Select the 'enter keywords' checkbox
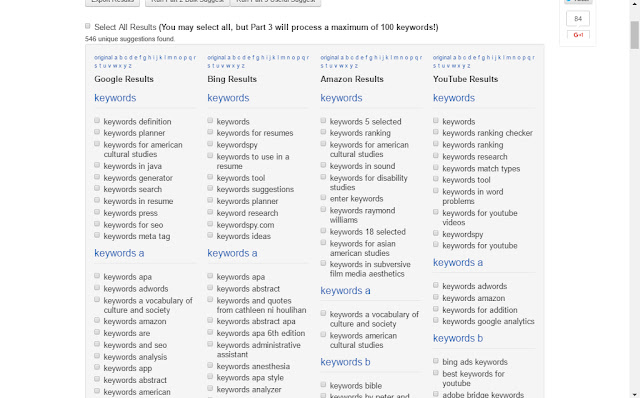Image resolution: width=640 pixels, height=398 pixels. pos(323,198)
